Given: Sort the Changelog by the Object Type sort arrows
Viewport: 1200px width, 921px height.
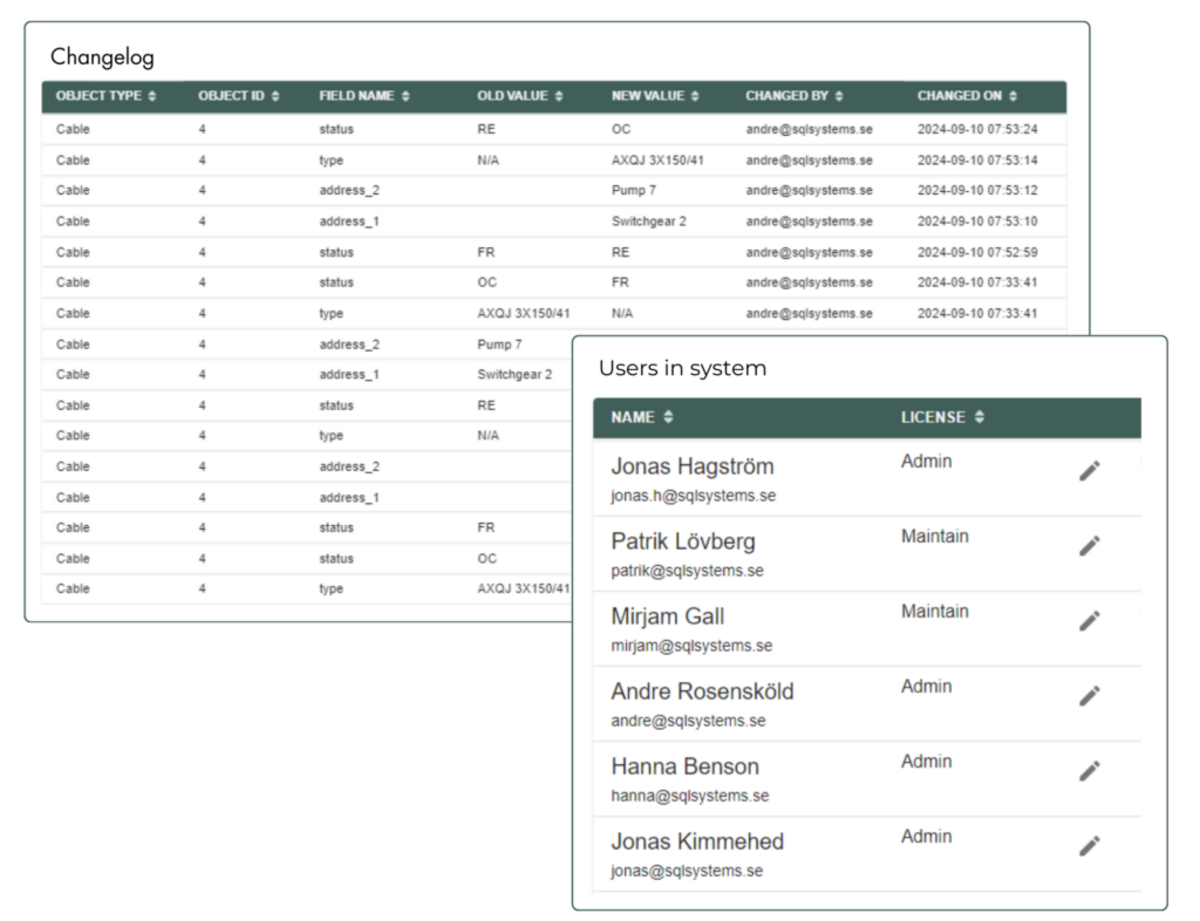Looking at the screenshot, I should (152, 96).
